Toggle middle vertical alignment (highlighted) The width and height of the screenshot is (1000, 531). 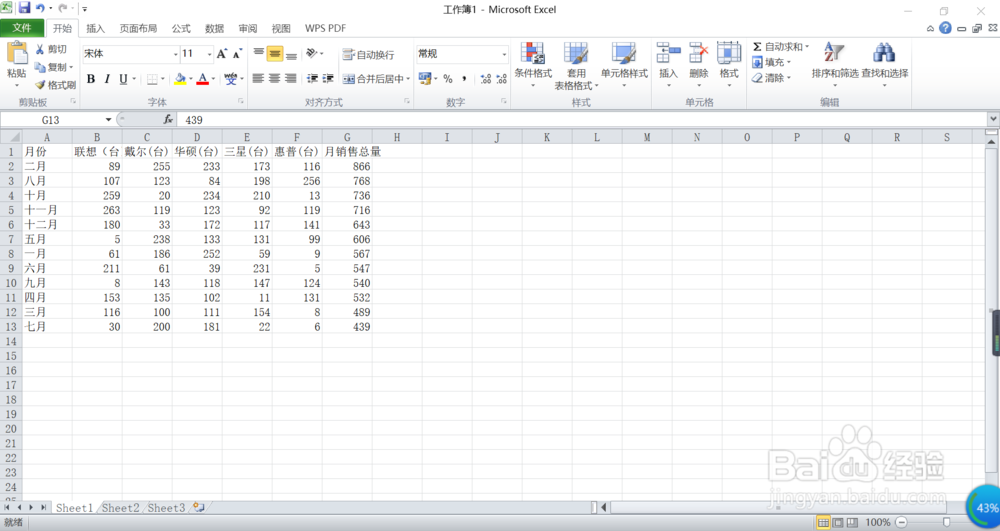[275, 54]
